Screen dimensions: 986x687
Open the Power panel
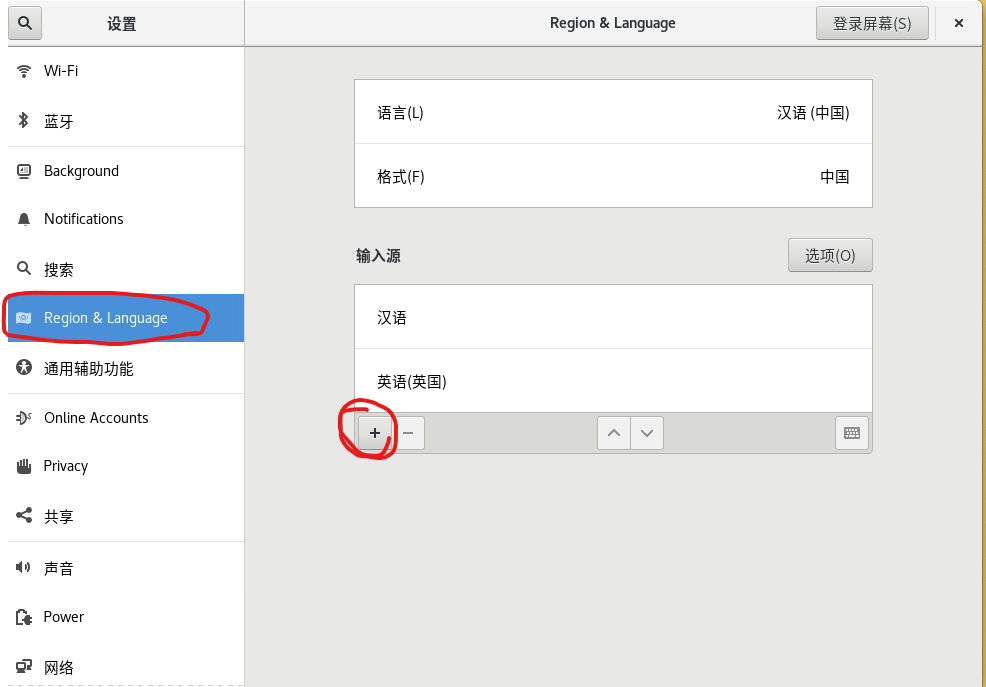126,617
